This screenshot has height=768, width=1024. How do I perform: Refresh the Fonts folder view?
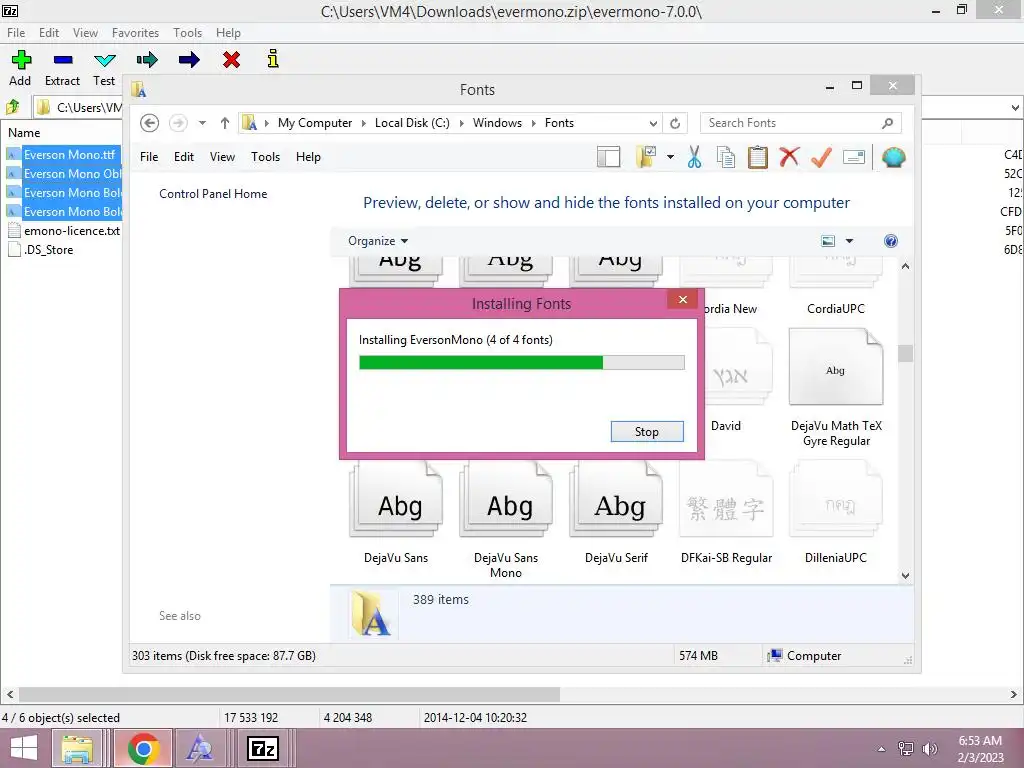coord(675,123)
